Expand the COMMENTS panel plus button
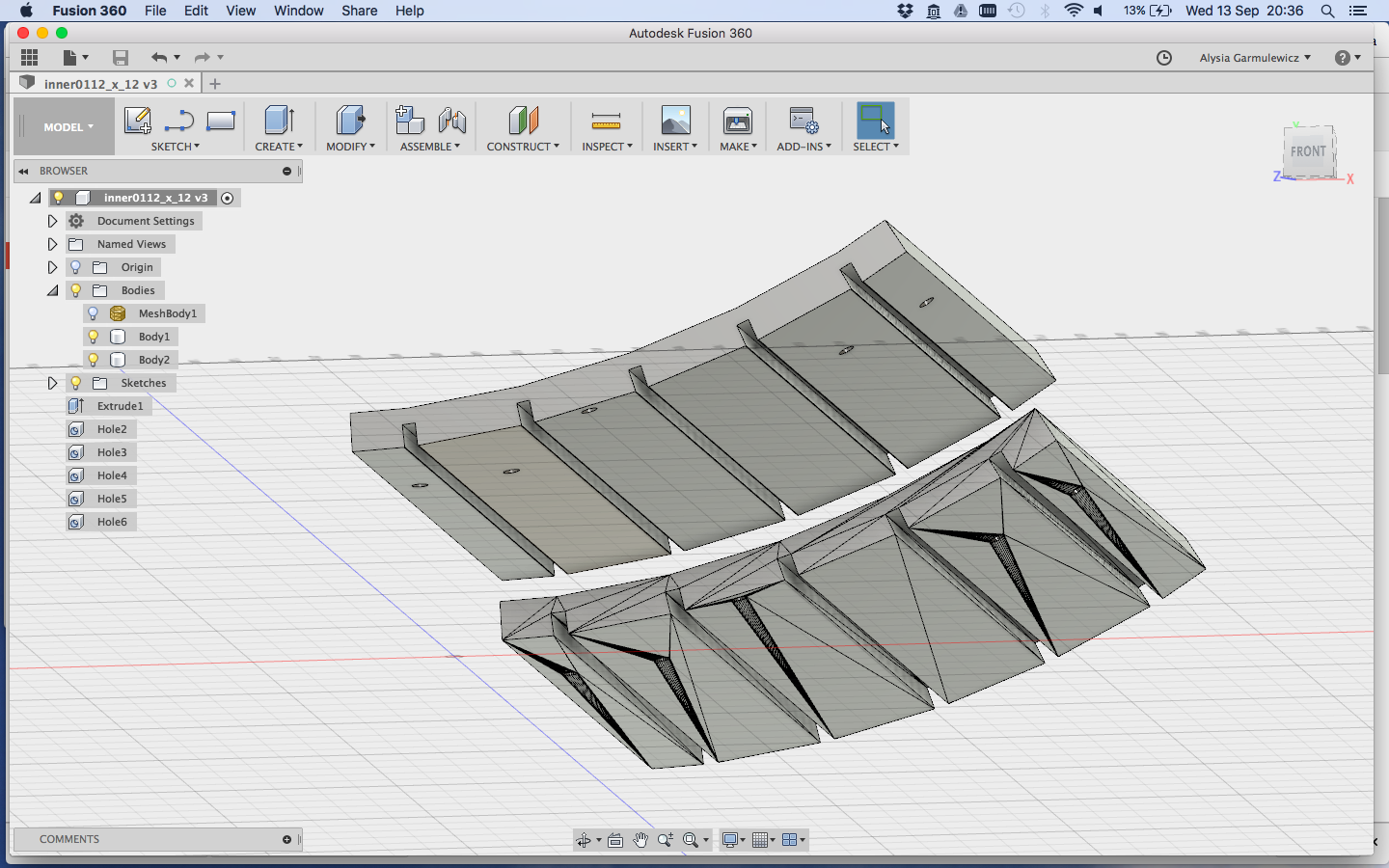The height and width of the screenshot is (868, 1389). tap(286, 839)
